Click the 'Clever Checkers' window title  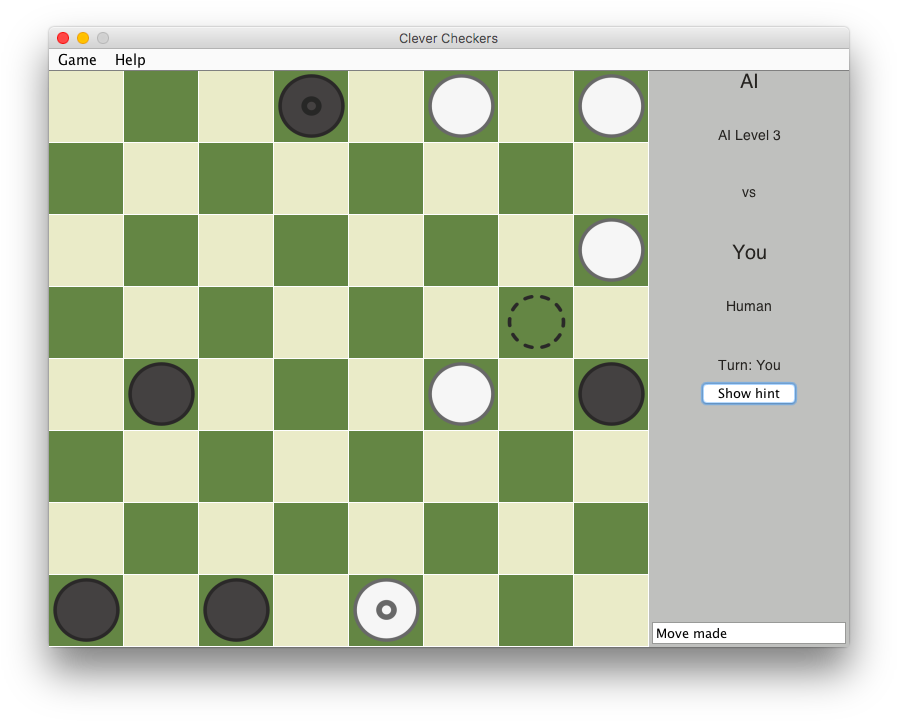pos(448,38)
